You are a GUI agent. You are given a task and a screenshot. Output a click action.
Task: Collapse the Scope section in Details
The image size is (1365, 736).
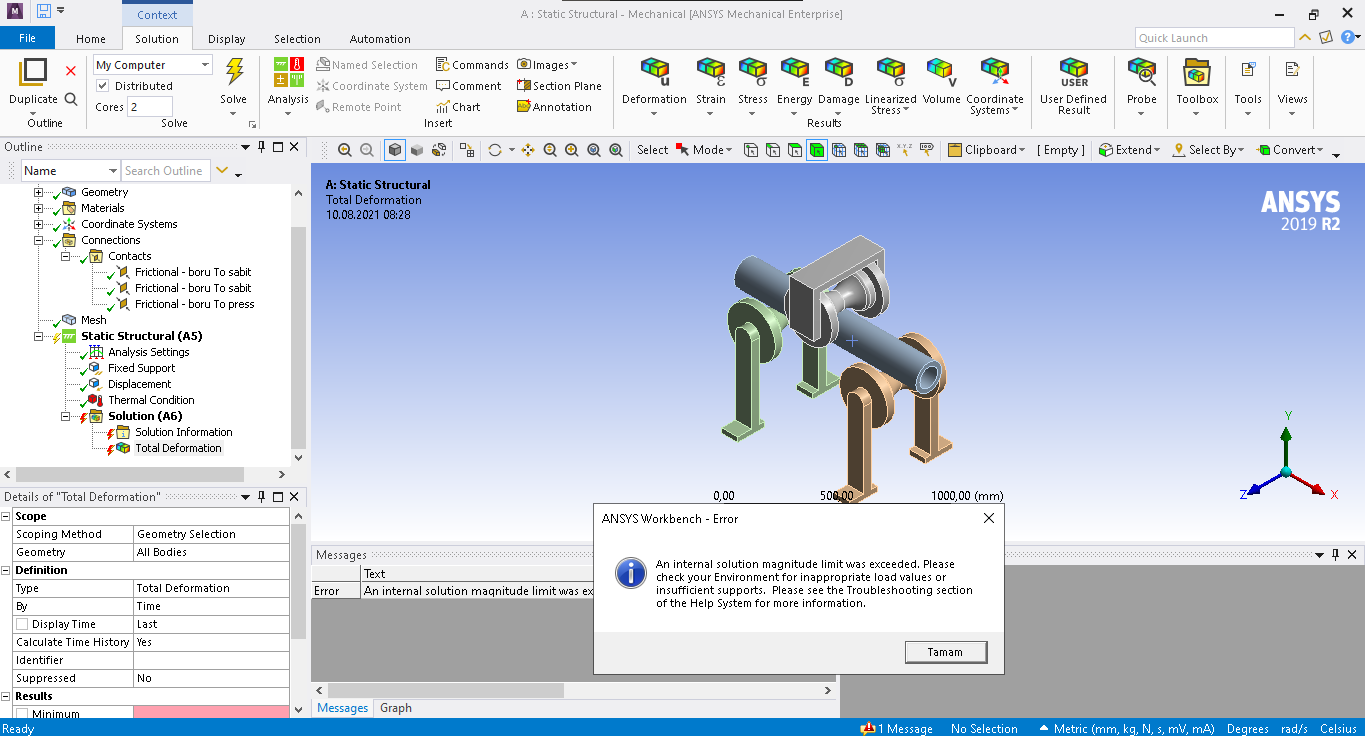pyautogui.click(x=6, y=516)
